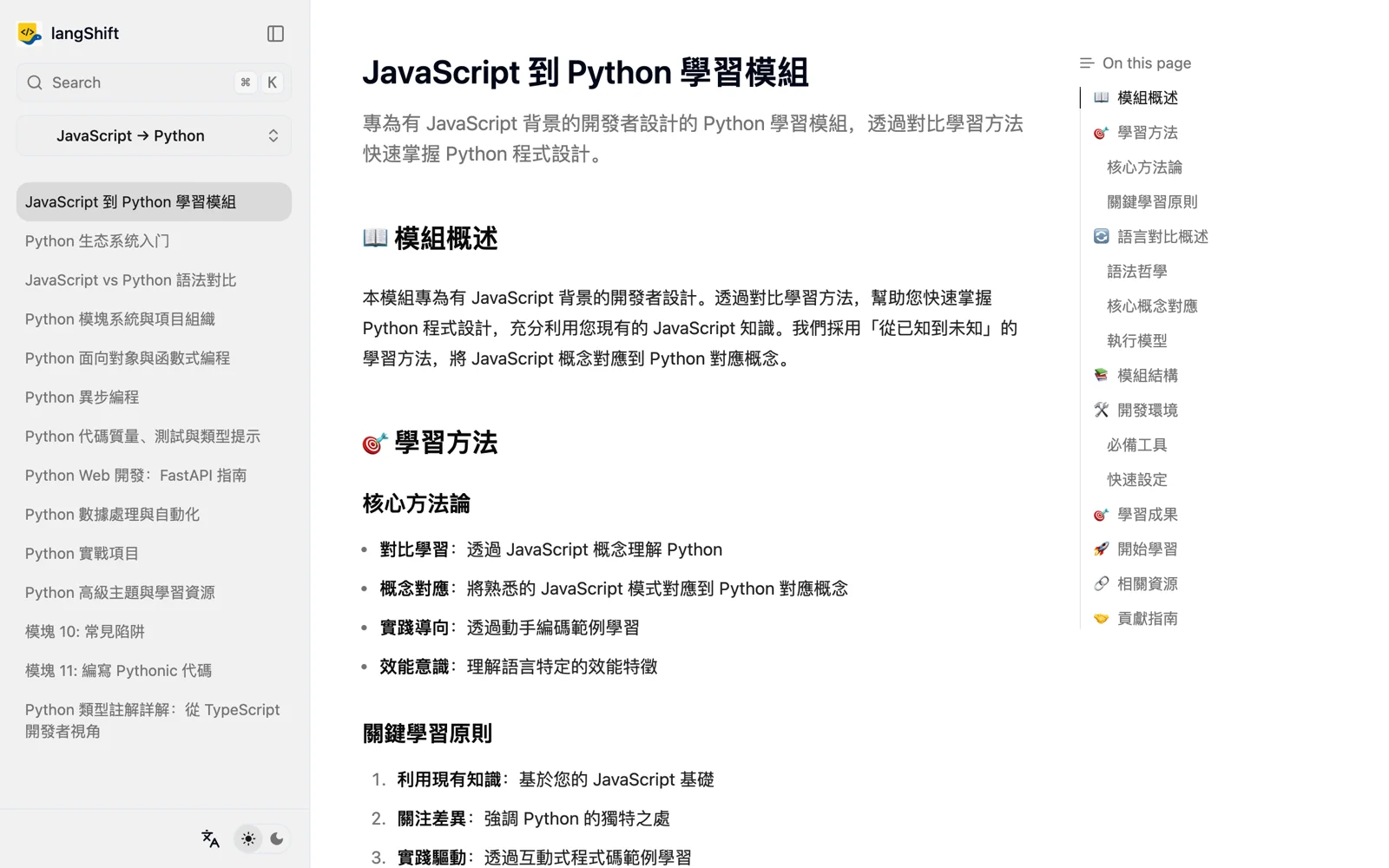1389x868 pixels.
Task: Switch to dark mode moon icon
Action: click(x=277, y=838)
